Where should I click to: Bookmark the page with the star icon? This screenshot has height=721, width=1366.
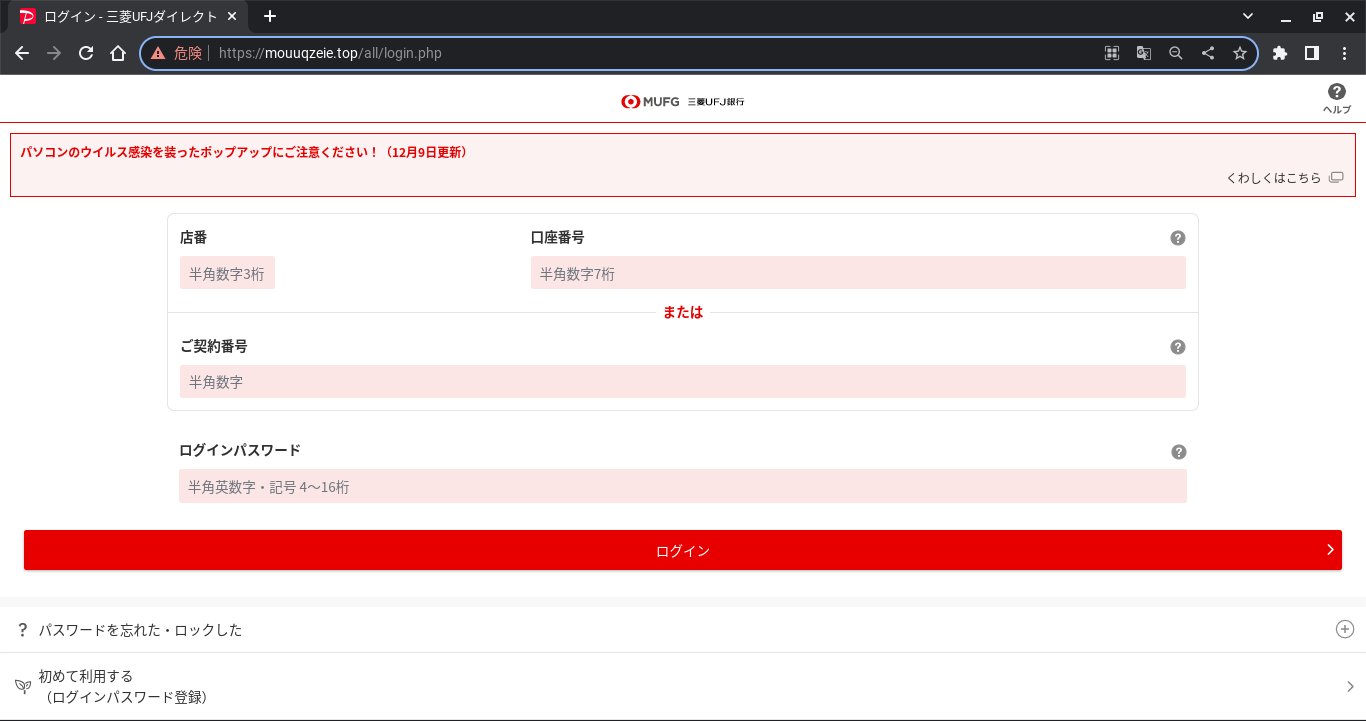[x=1240, y=53]
